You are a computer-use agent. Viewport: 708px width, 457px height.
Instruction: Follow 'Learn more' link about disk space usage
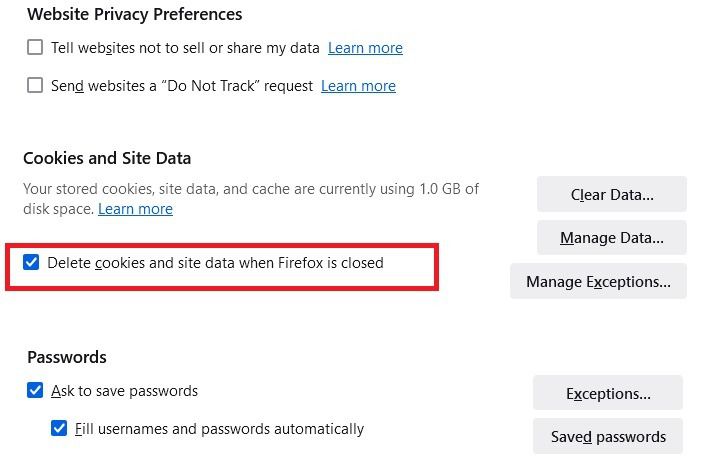click(x=135, y=209)
